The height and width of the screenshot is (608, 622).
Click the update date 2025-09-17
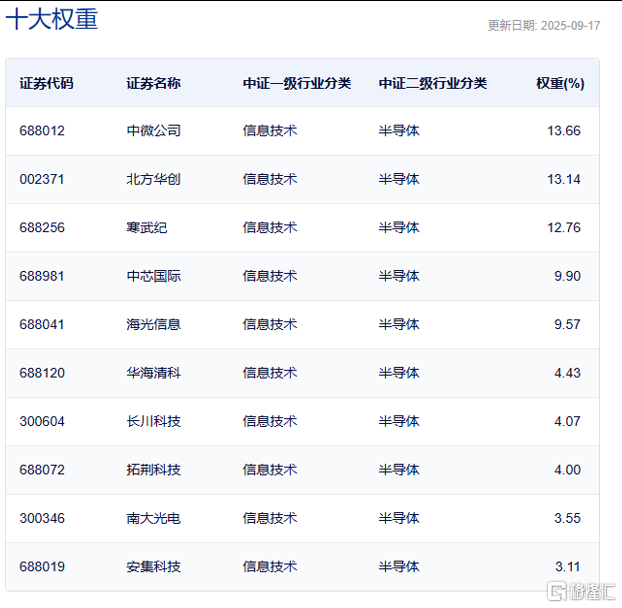[570, 26]
